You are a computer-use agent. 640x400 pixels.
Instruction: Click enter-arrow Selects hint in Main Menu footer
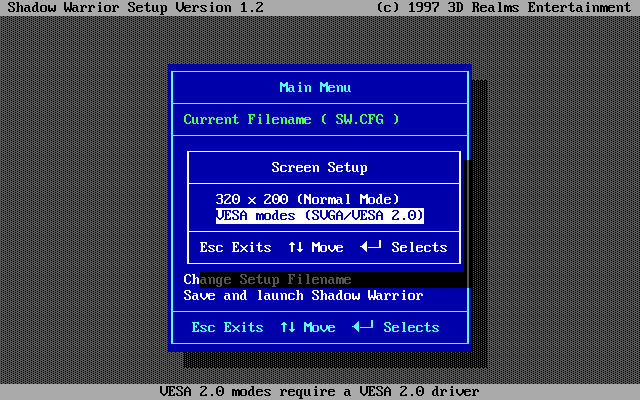pyautogui.click(x=396, y=327)
